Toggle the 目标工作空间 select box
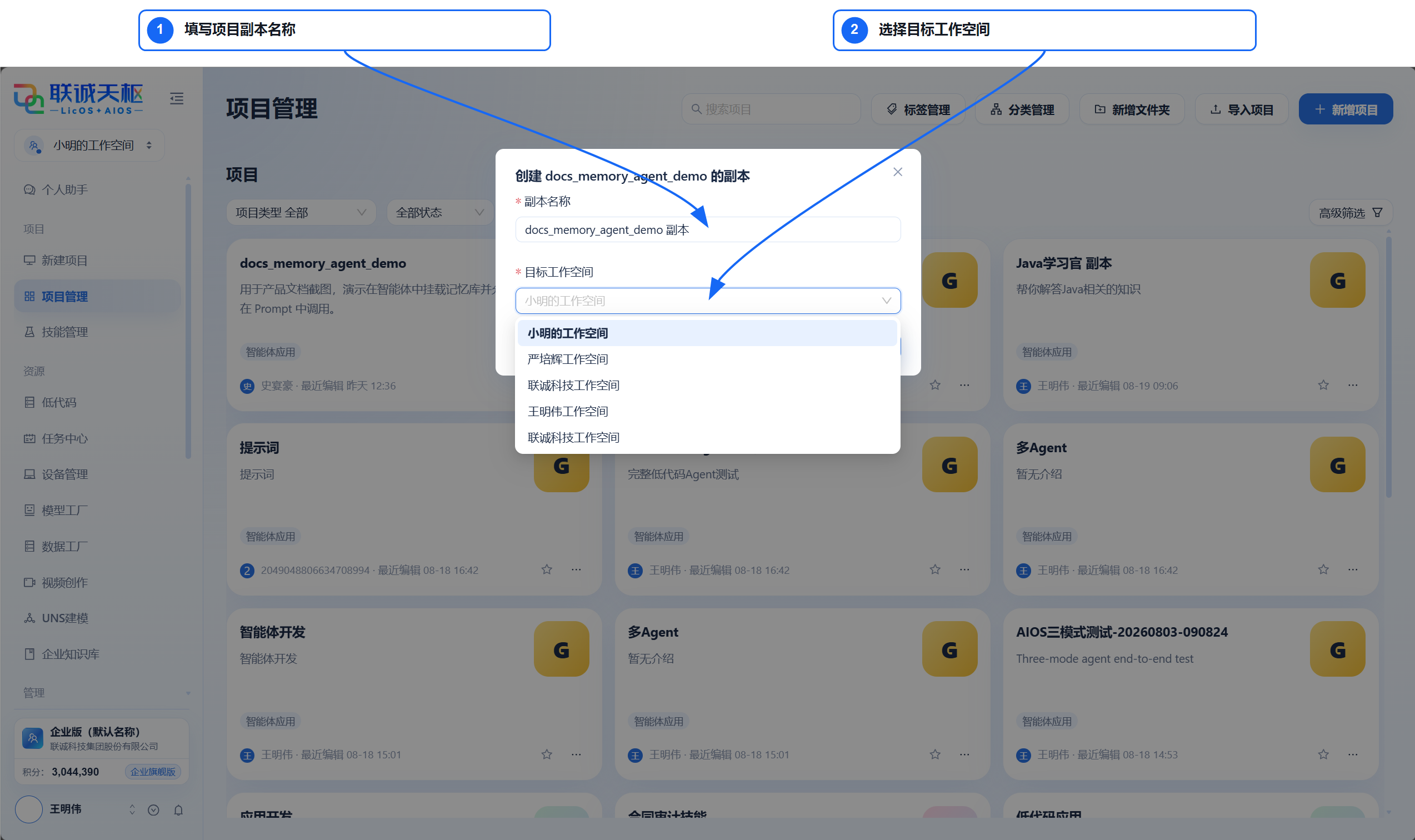Screen dimensions: 1415x840 [708, 301]
